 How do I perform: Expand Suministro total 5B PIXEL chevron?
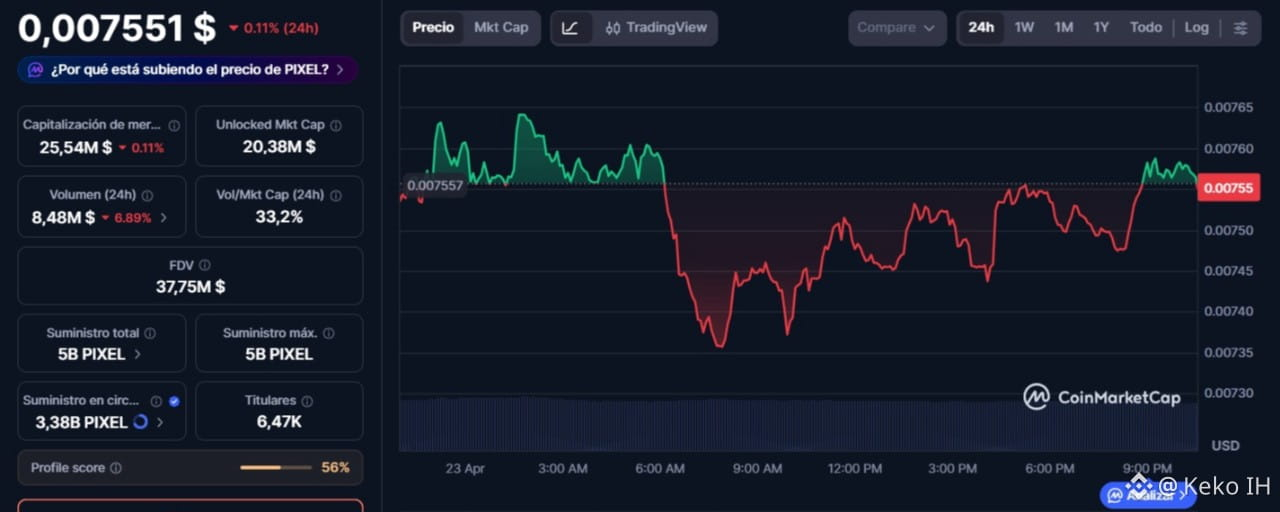[137, 354]
